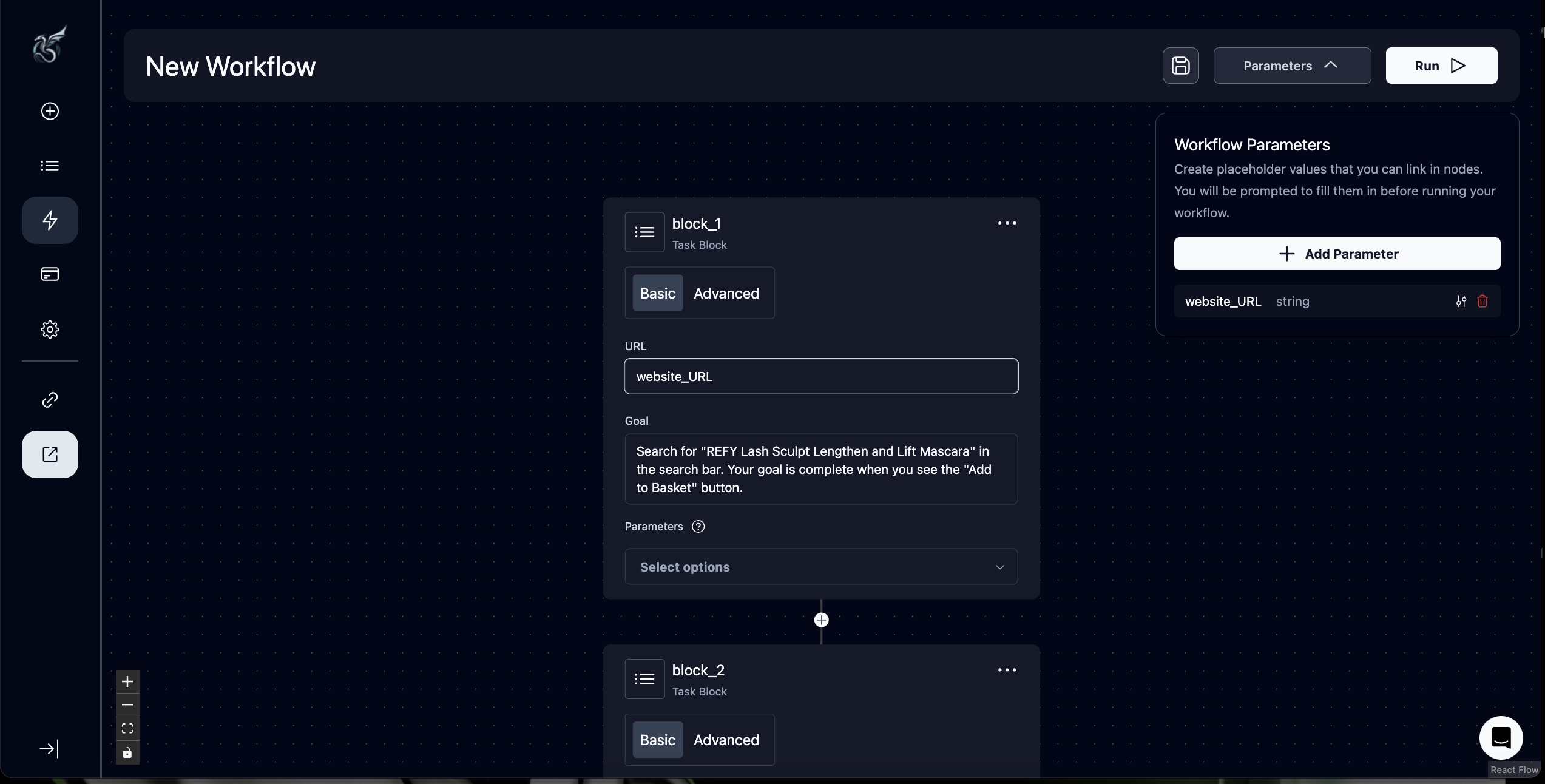Delete the website_URL parameter with trash icon
1545x784 pixels.
coord(1482,301)
